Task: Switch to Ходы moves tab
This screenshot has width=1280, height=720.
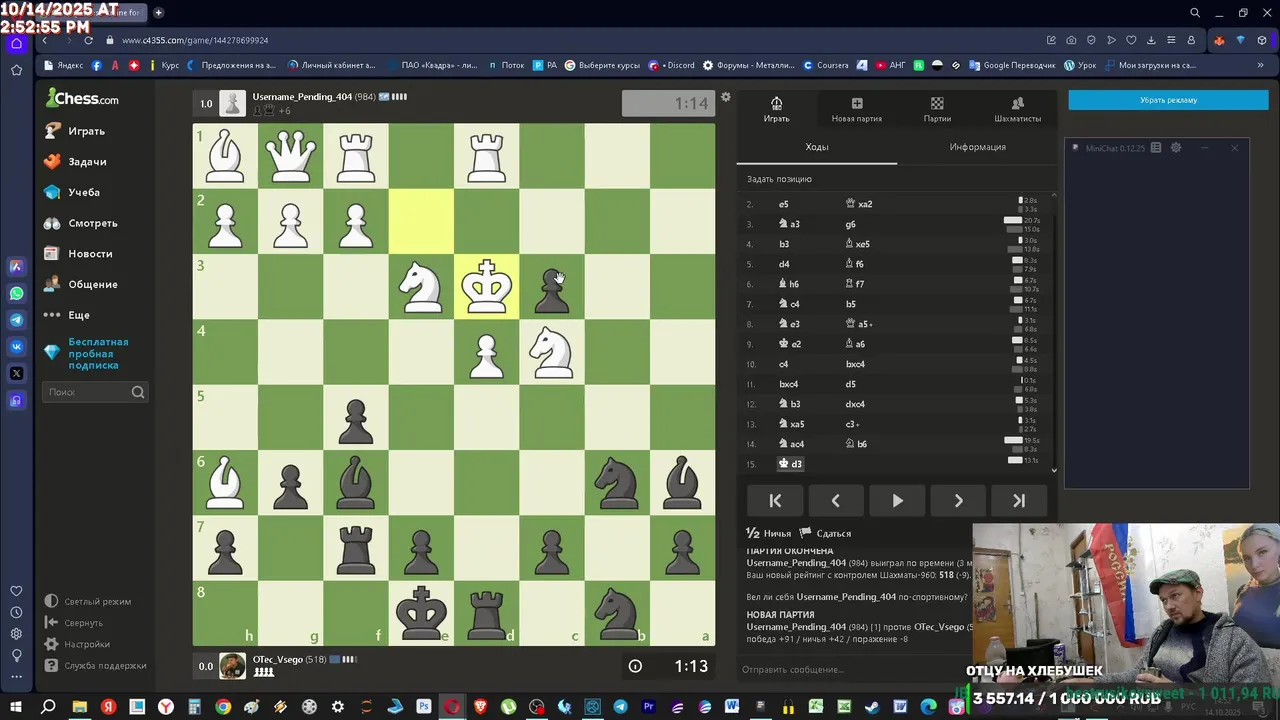Action: [817, 147]
